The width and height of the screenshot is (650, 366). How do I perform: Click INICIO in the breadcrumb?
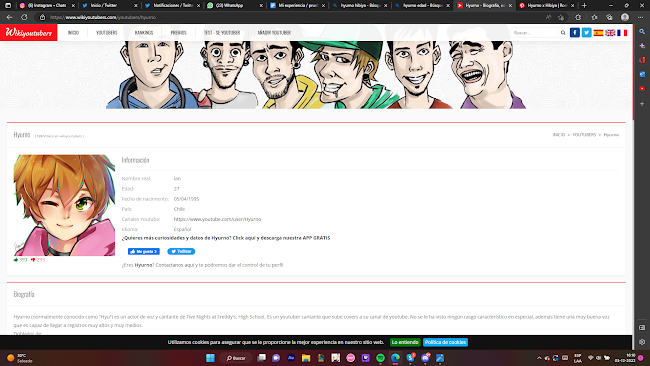point(558,135)
